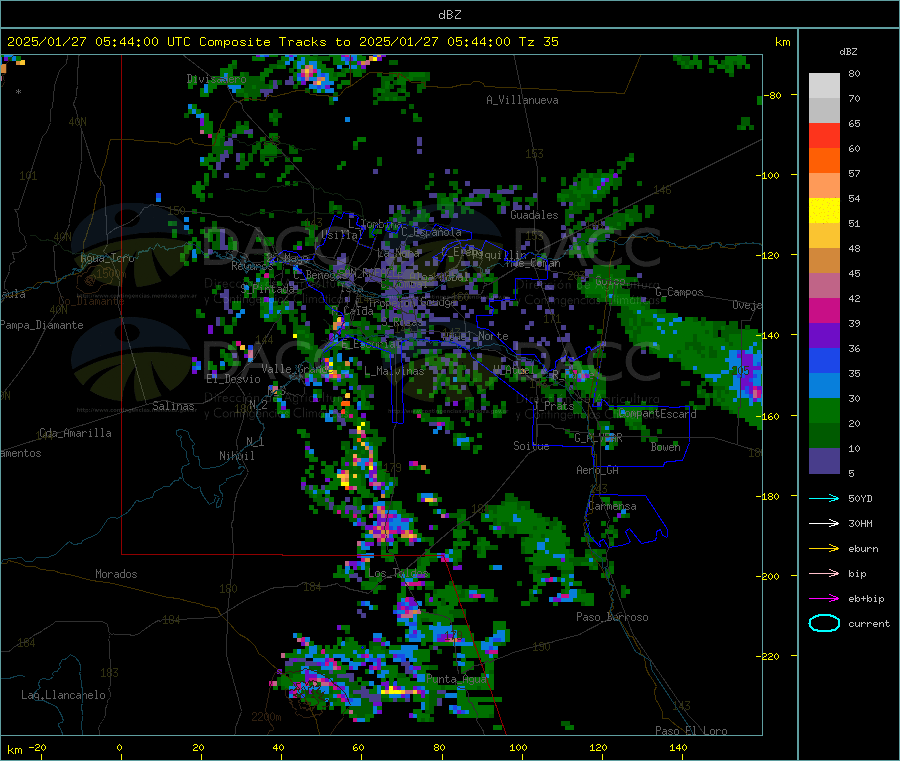Select the gray swatch between 70 and 65
900x761 pixels.
pyautogui.click(x=824, y=111)
